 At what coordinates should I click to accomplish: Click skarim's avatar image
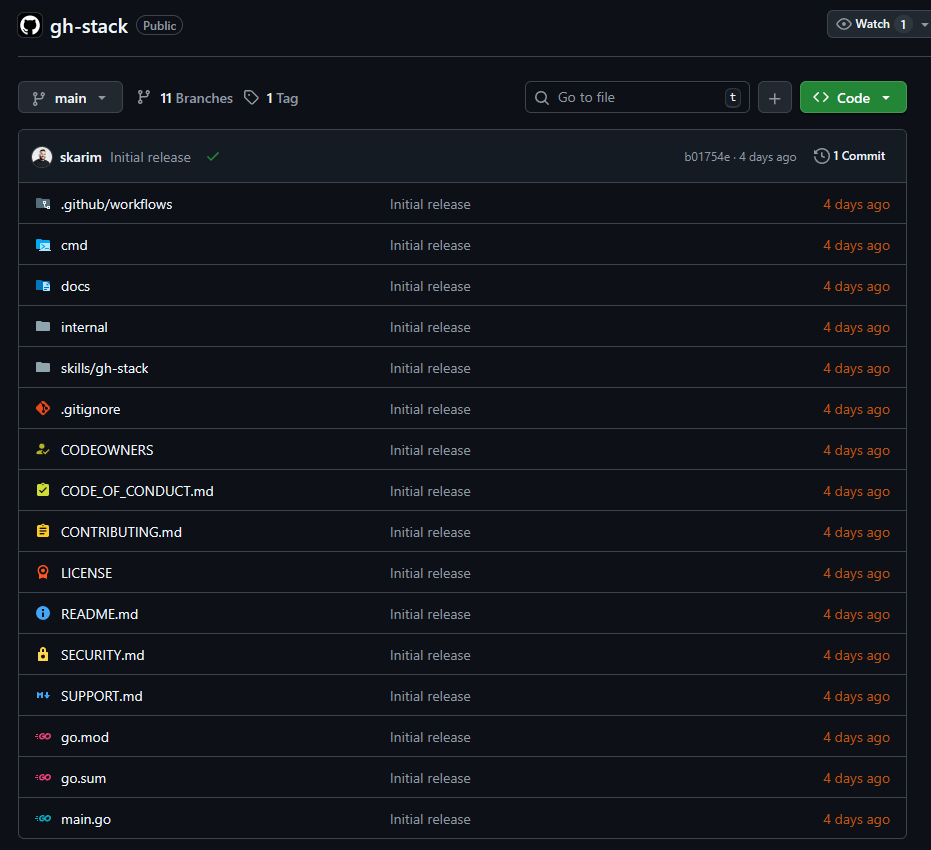tap(42, 157)
